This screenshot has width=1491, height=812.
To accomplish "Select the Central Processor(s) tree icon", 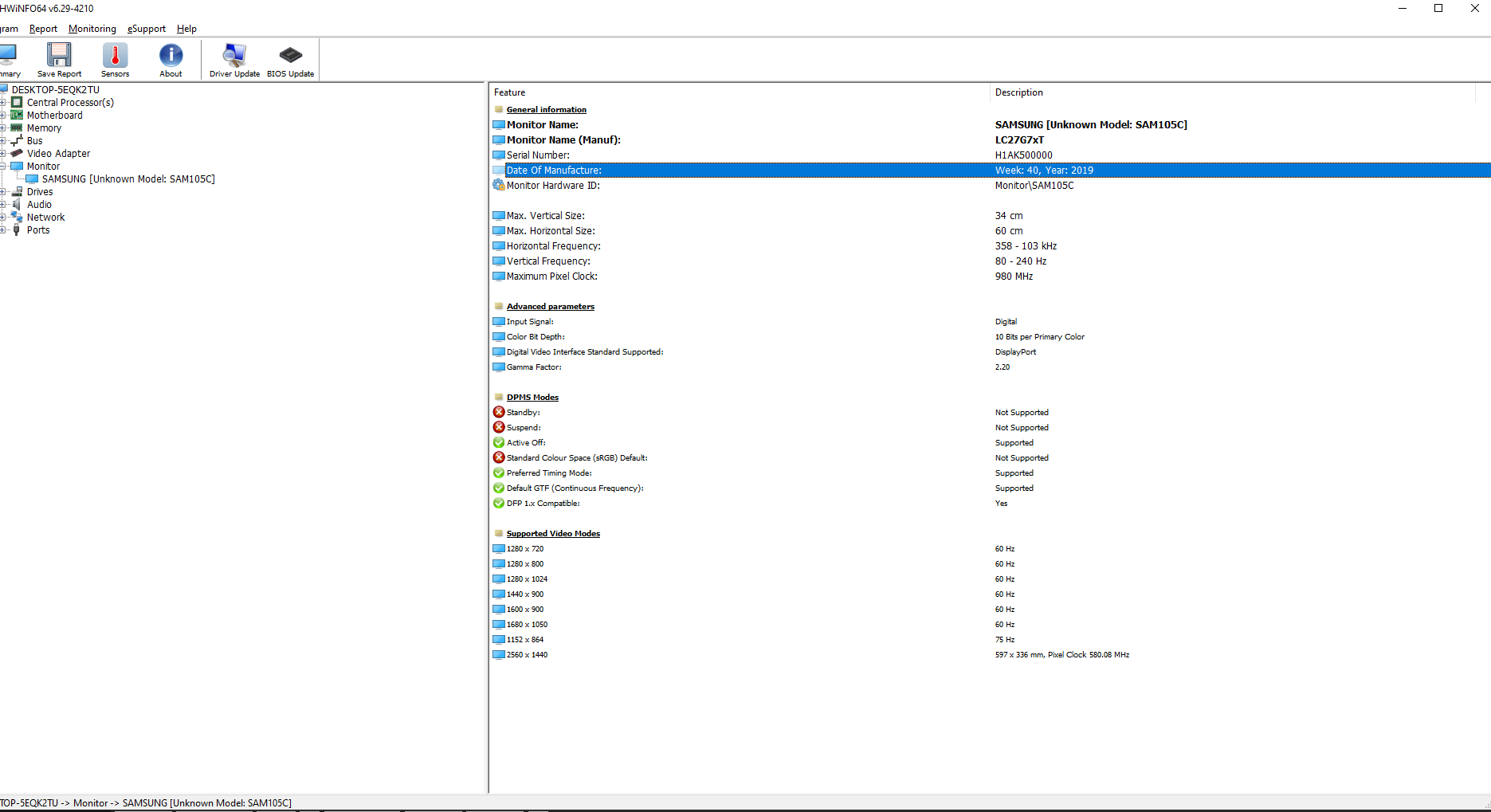I will pos(17,102).
